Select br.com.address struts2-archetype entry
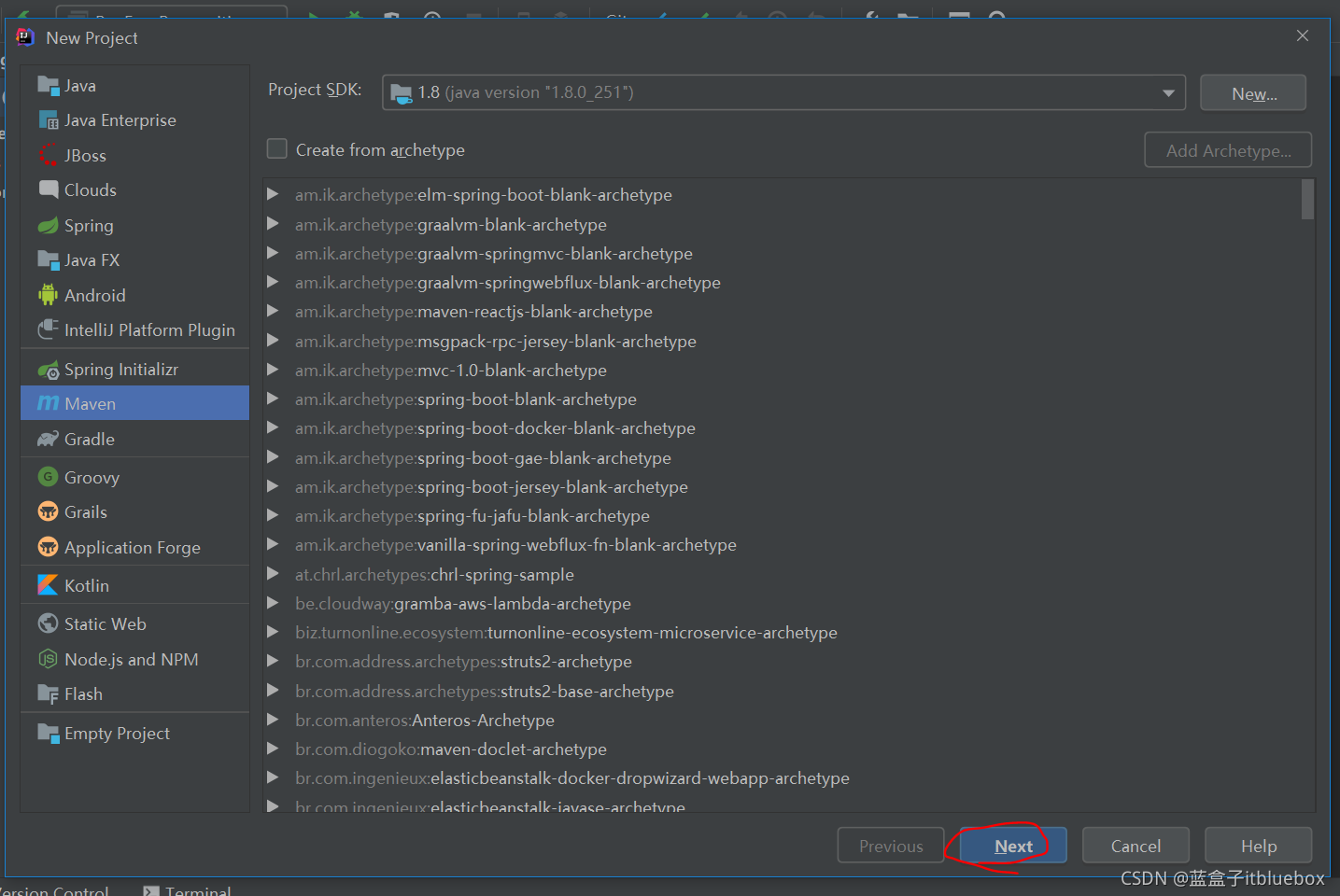 (463, 662)
